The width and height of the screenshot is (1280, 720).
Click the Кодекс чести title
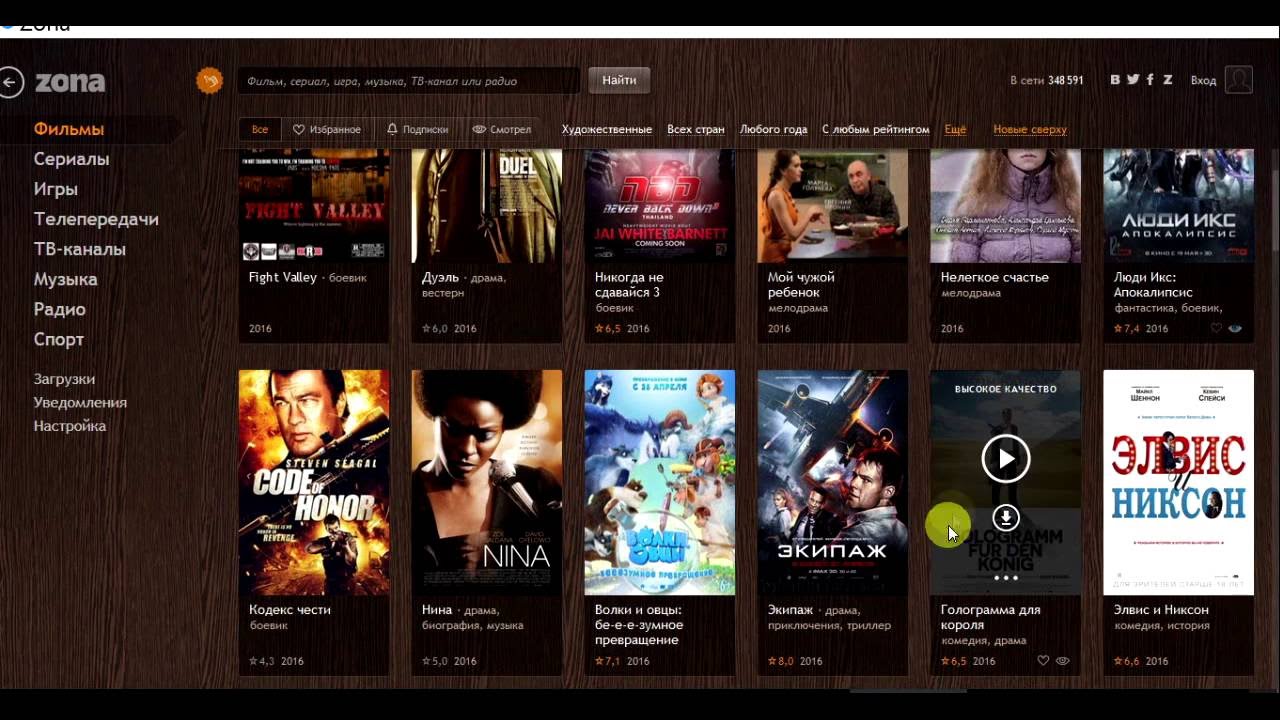[290, 610]
